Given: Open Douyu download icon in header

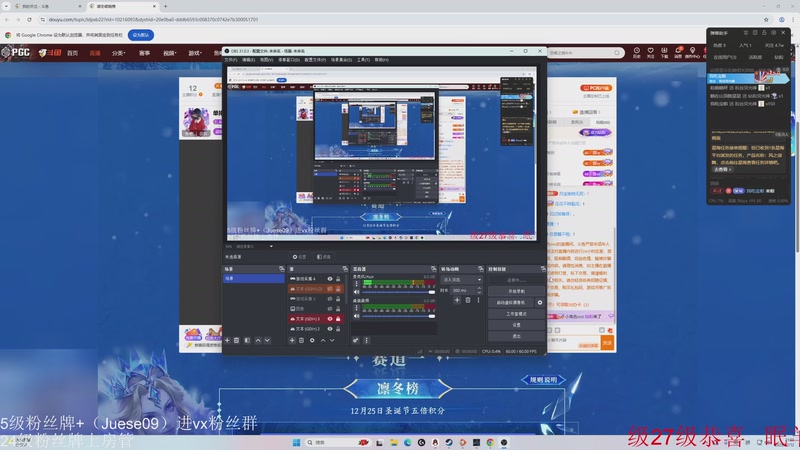Looking at the screenshot, I should tap(664, 51).
